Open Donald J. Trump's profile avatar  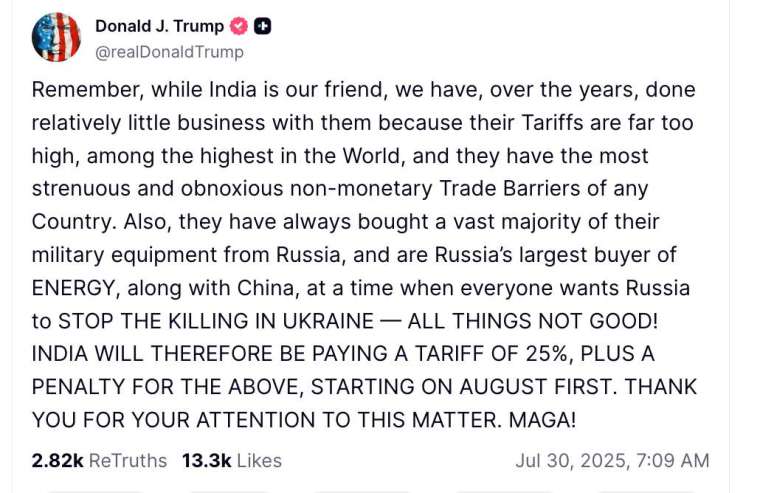[56, 37]
